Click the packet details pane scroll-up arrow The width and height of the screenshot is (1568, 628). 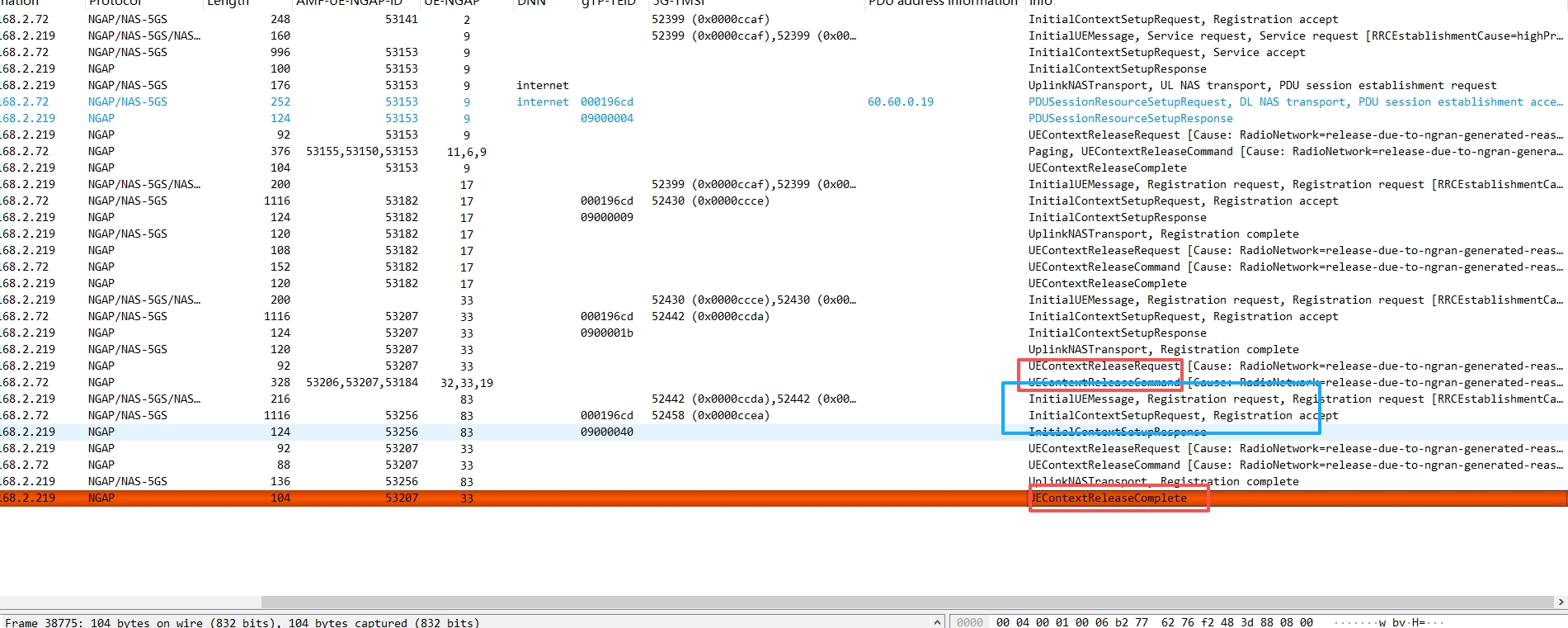click(x=937, y=621)
